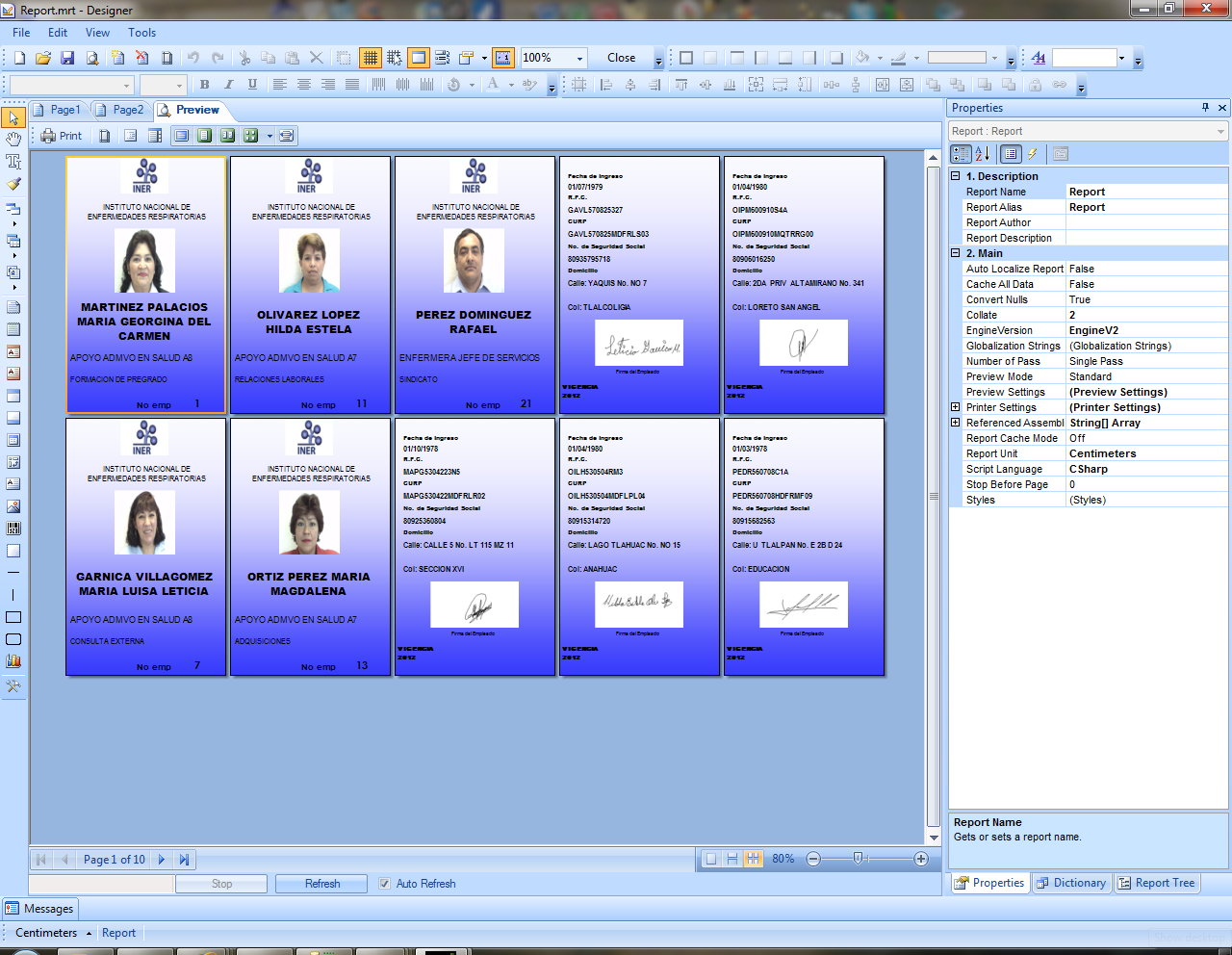Collapse the Main category
The height and width of the screenshot is (955, 1232).
coord(956,253)
